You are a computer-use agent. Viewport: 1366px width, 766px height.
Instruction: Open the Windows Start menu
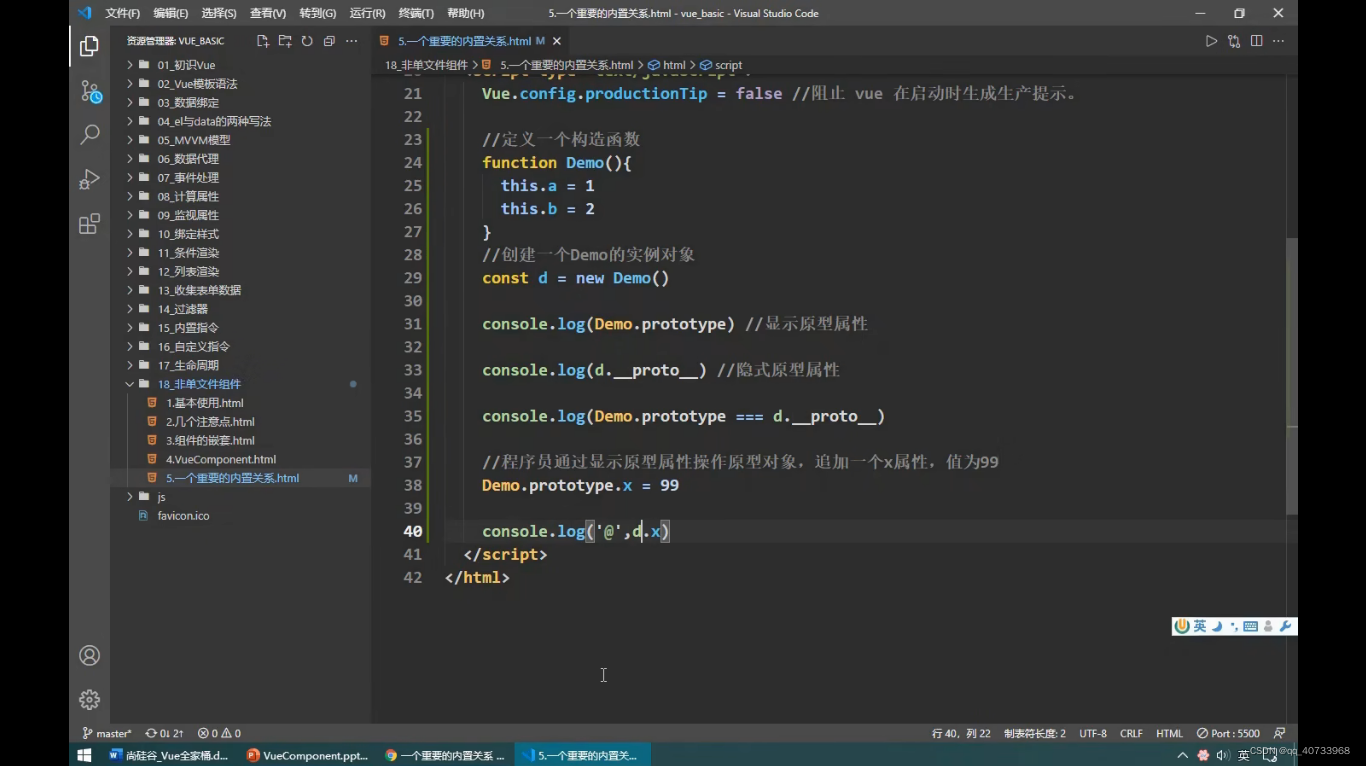pos(84,755)
